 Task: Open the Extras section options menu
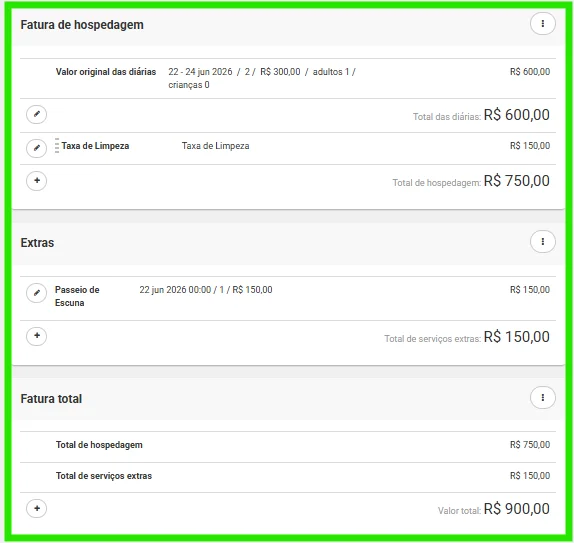543,242
